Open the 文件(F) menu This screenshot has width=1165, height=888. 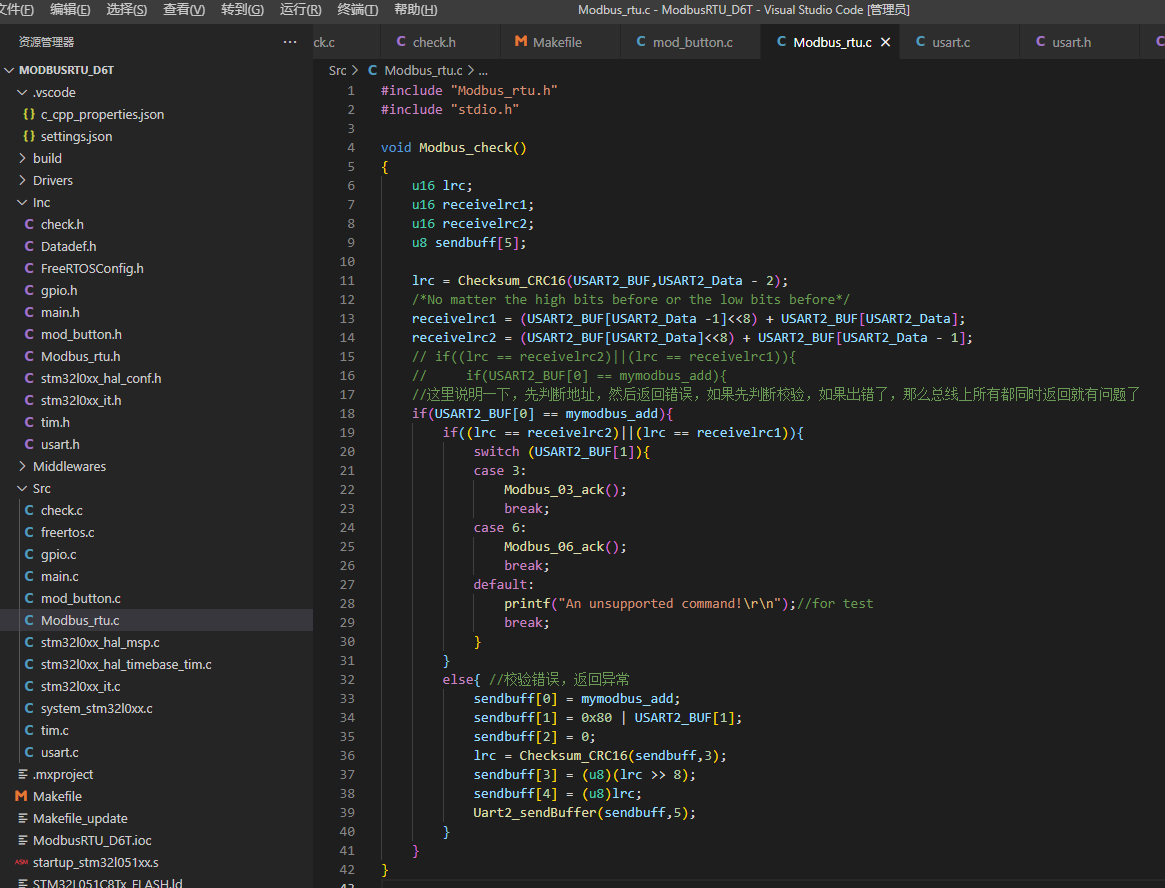(x=16, y=10)
